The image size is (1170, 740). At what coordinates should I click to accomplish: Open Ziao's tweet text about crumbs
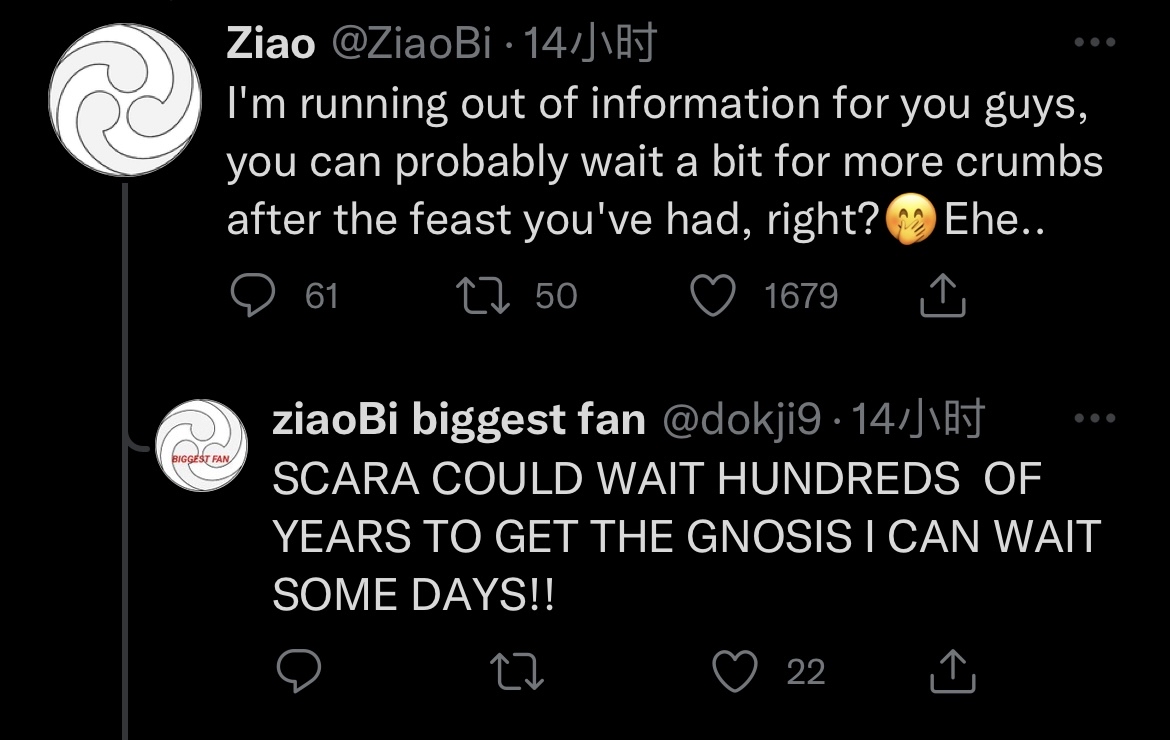click(660, 160)
